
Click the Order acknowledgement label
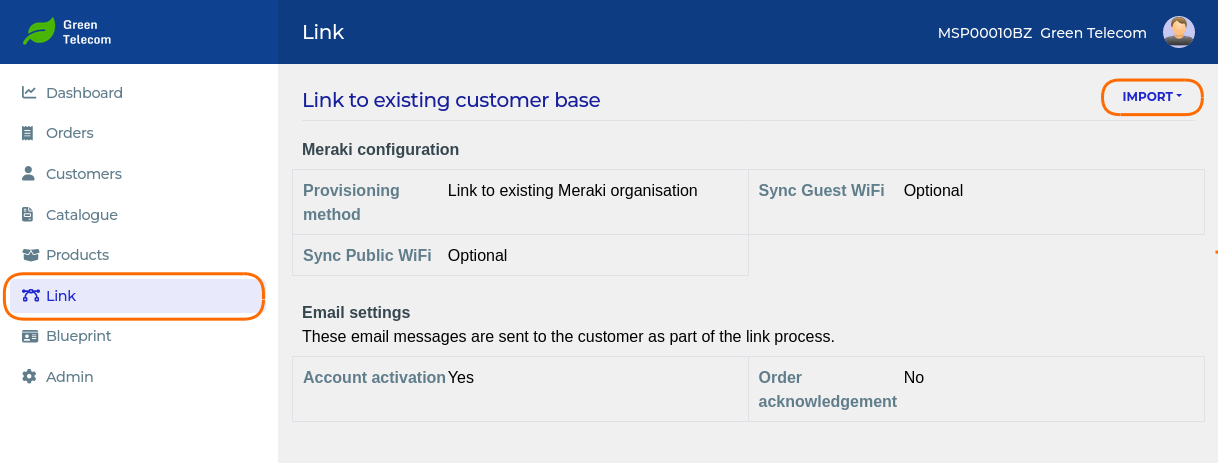click(827, 389)
